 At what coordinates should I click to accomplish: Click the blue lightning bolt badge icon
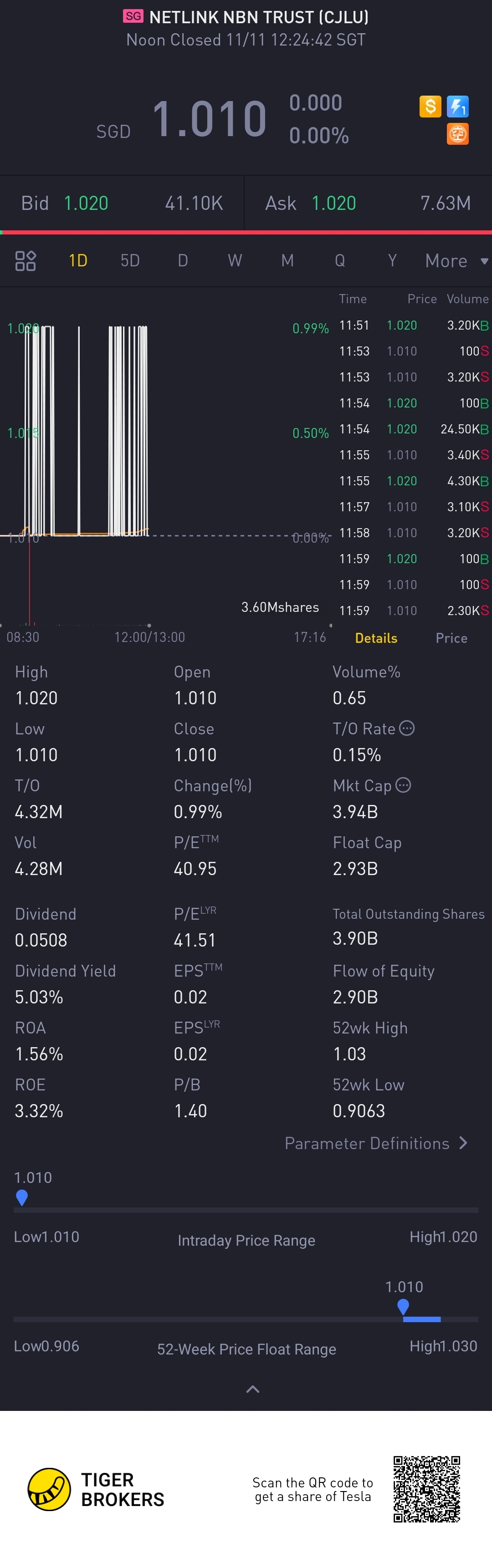coord(457,107)
